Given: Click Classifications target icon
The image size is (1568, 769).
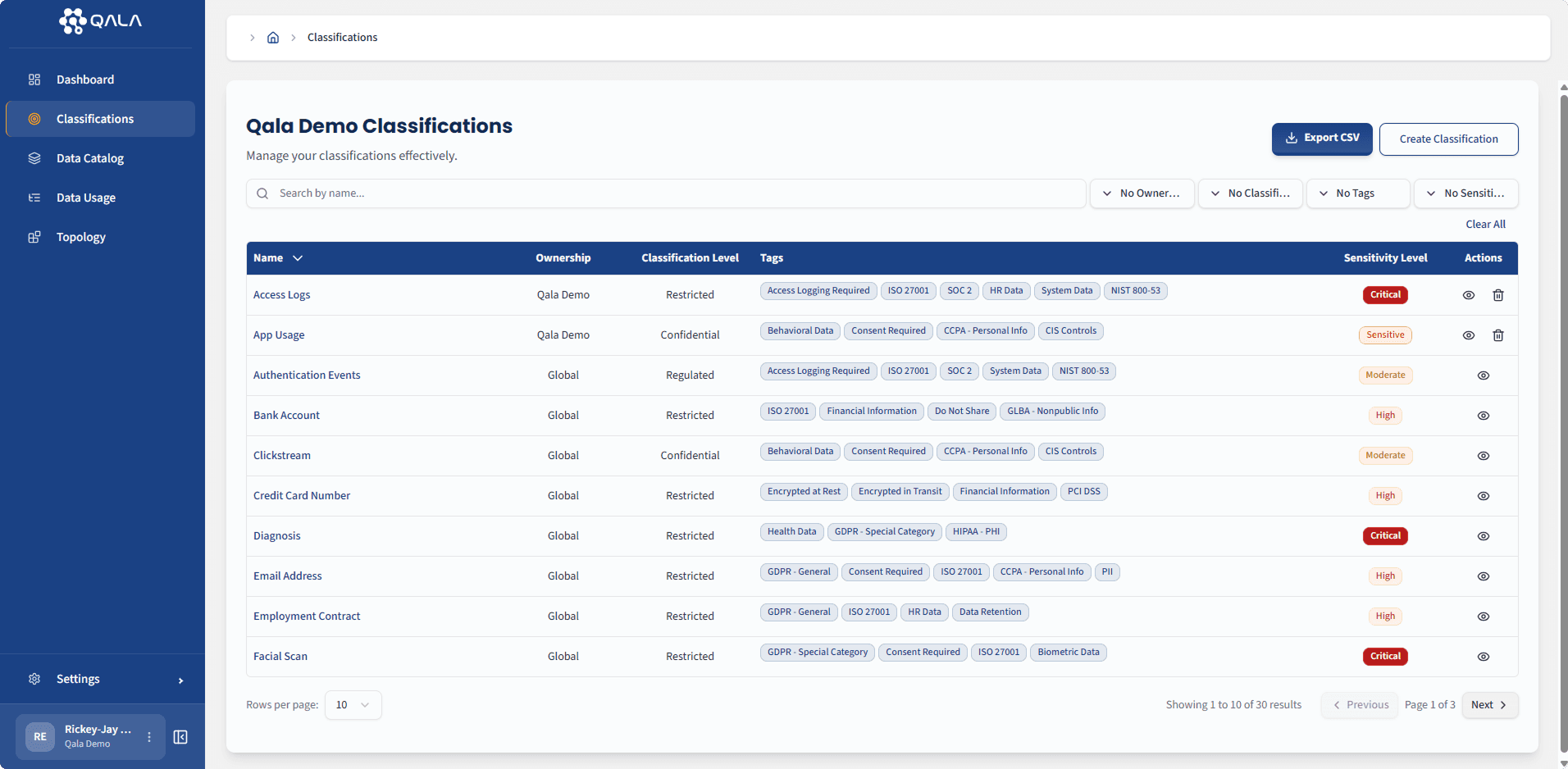Looking at the screenshot, I should (34, 119).
